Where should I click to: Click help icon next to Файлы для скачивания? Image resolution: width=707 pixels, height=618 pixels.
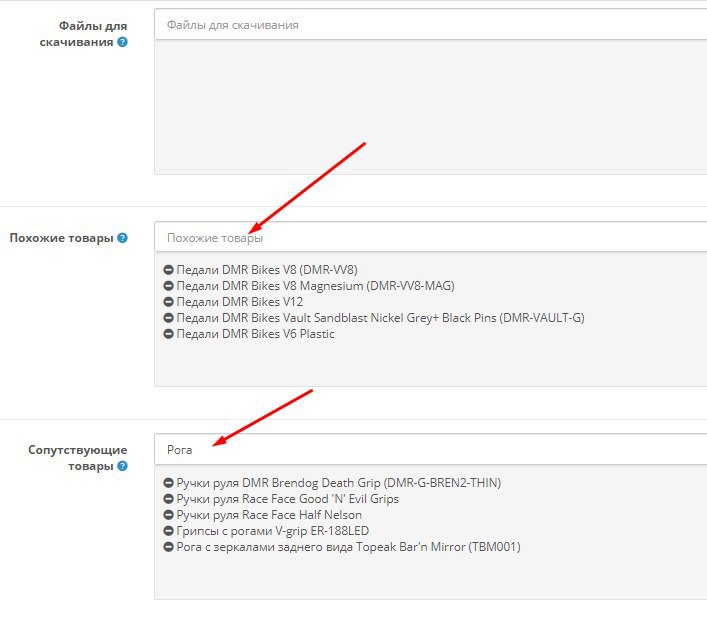(122, 42)
